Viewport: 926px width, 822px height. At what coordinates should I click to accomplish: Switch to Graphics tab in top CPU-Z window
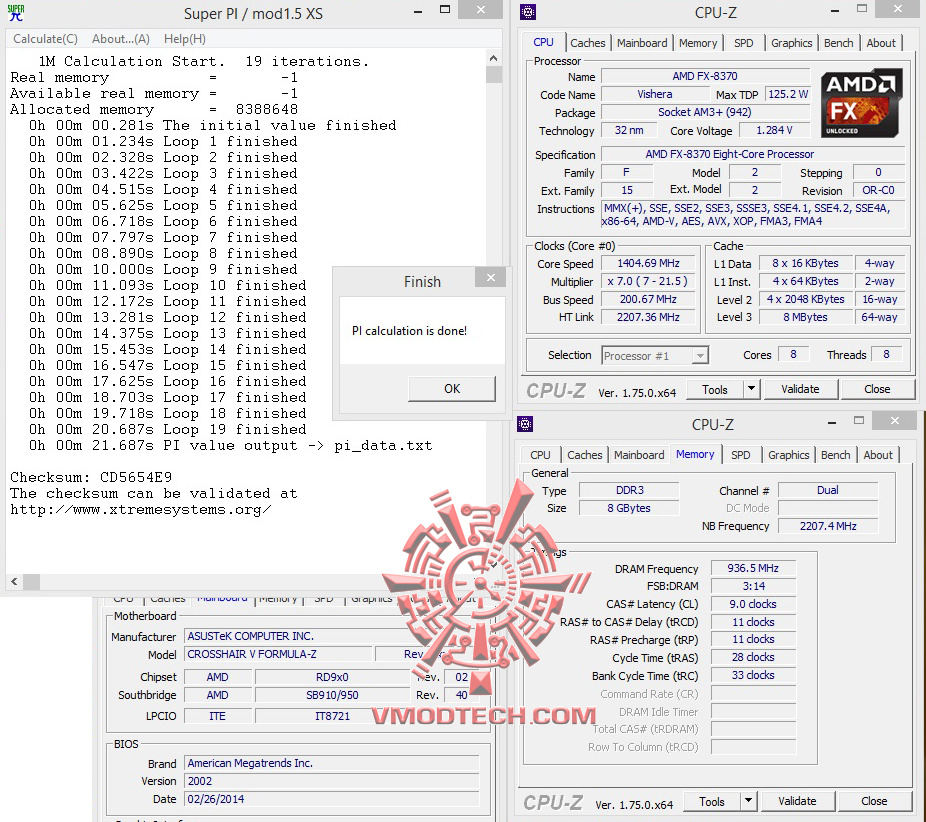pos(791,43)
